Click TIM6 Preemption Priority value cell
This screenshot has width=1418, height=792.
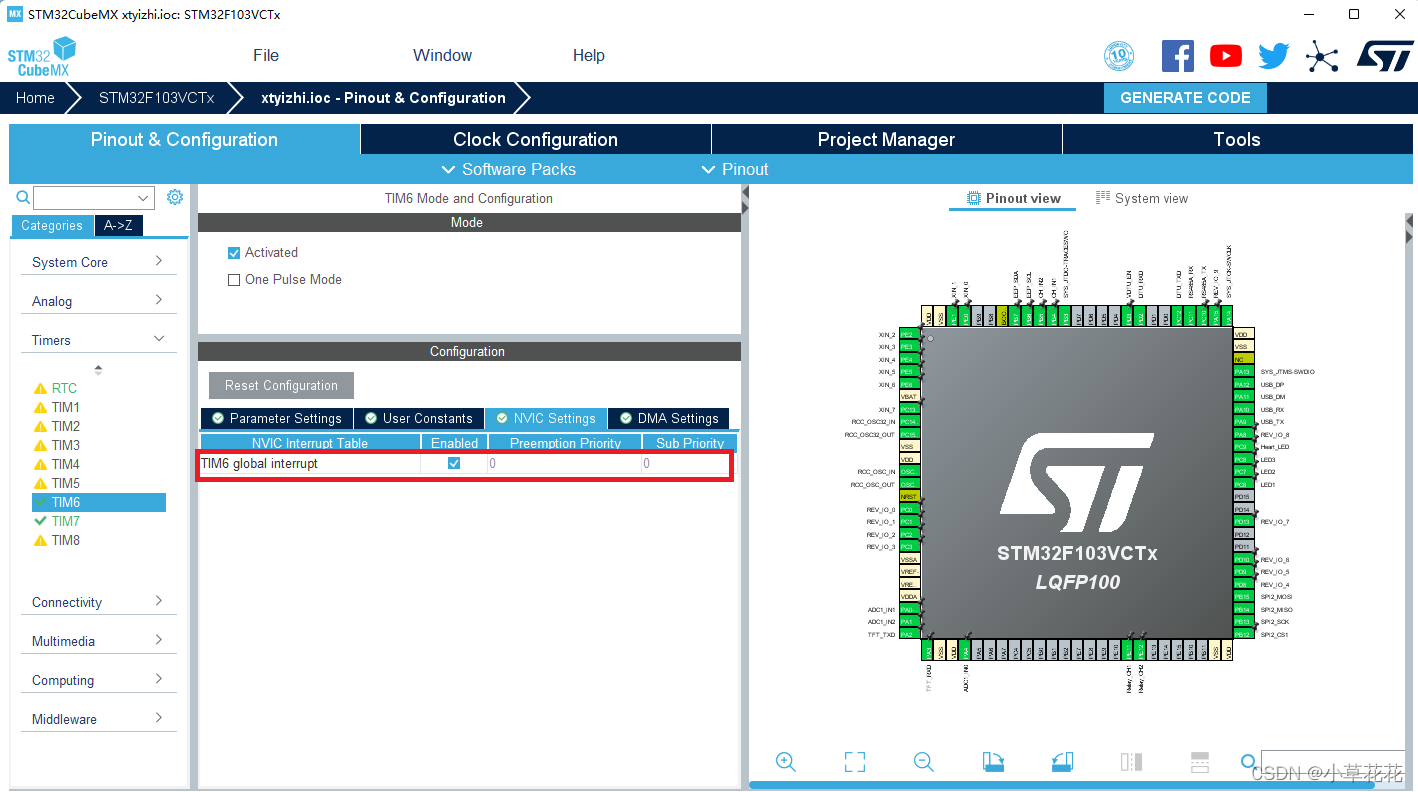point(564,463)
